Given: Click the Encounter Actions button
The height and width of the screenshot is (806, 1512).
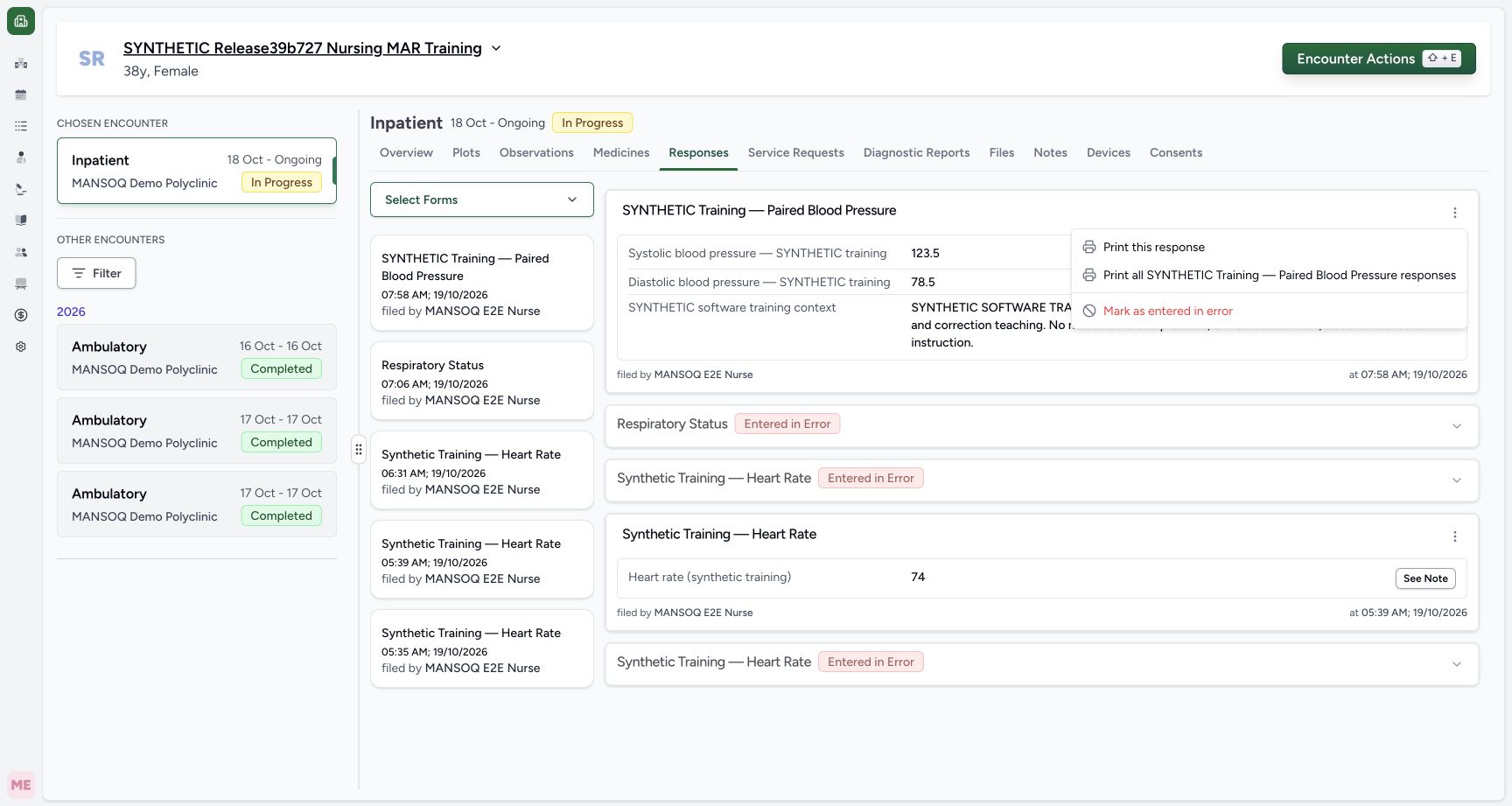Looking at the screenshot, I should [1379, 59].
